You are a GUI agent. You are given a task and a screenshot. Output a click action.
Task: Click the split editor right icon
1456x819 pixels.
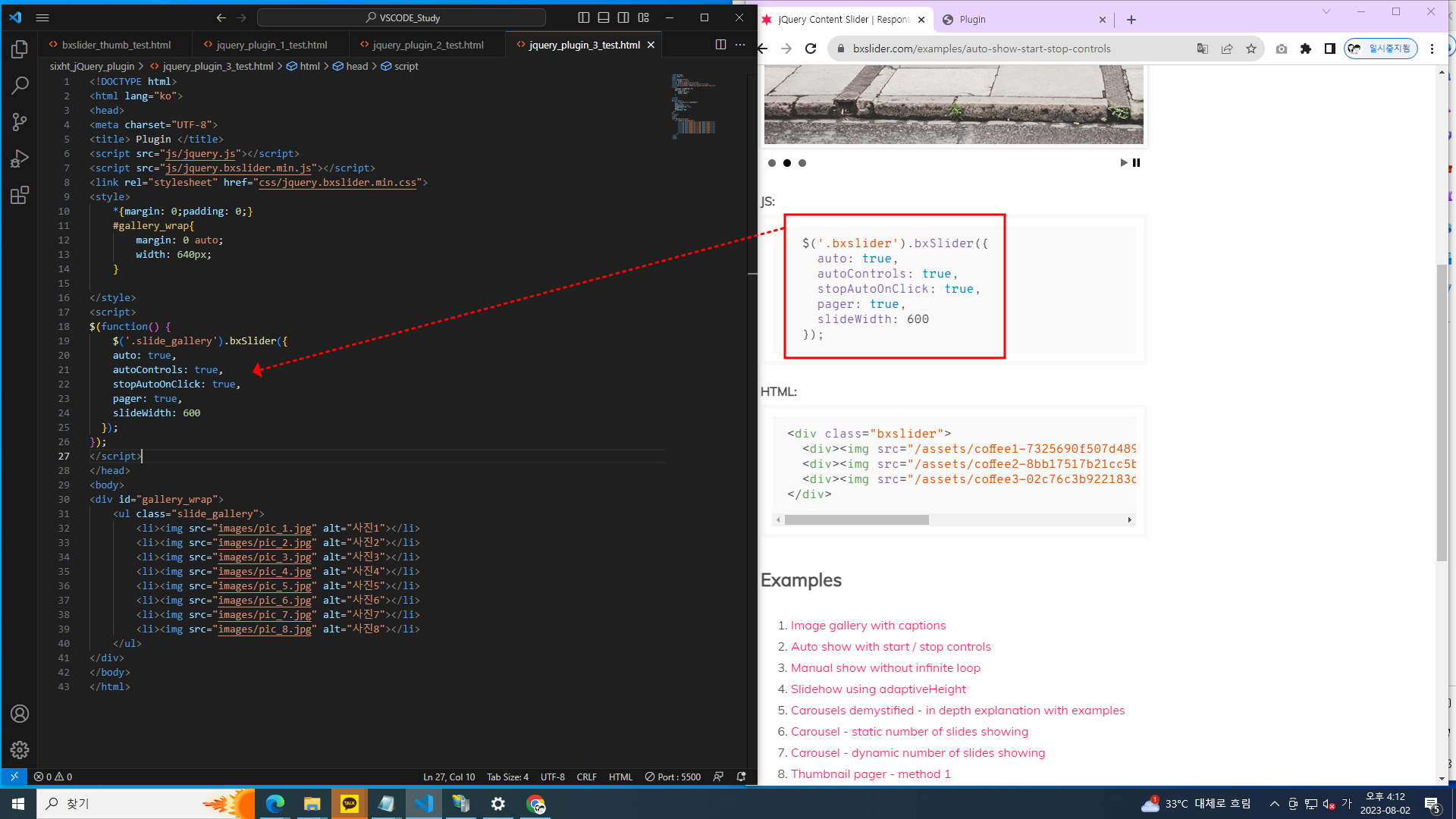[x=720, y=45]
